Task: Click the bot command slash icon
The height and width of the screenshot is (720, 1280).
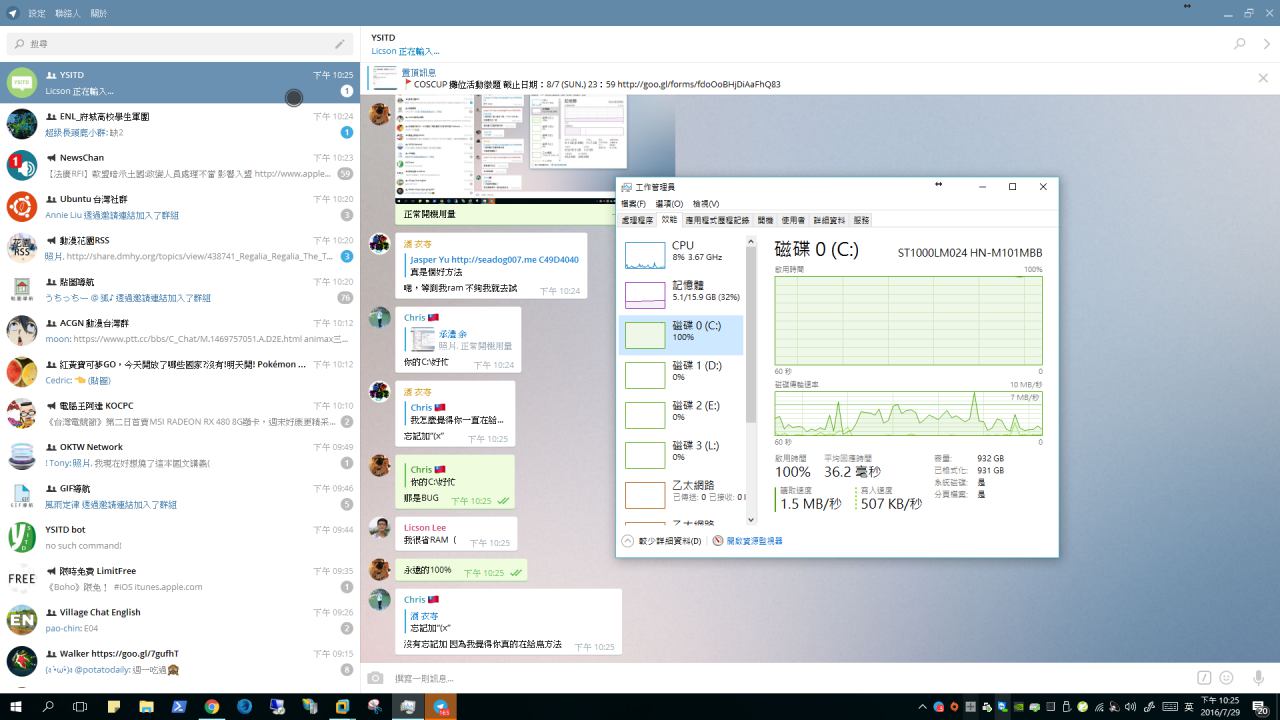Action: click(1204, 678)
